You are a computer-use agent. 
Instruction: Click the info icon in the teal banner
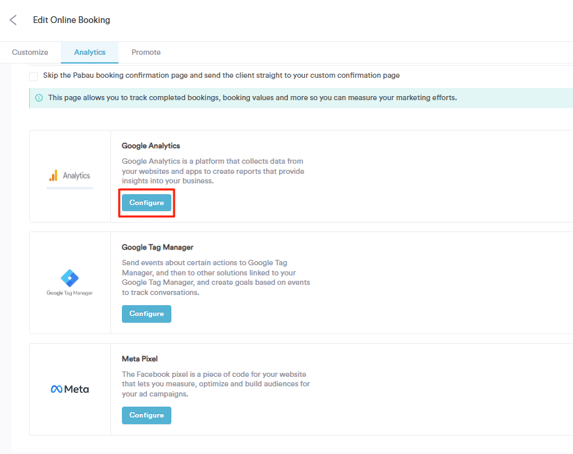click(39, 98)
